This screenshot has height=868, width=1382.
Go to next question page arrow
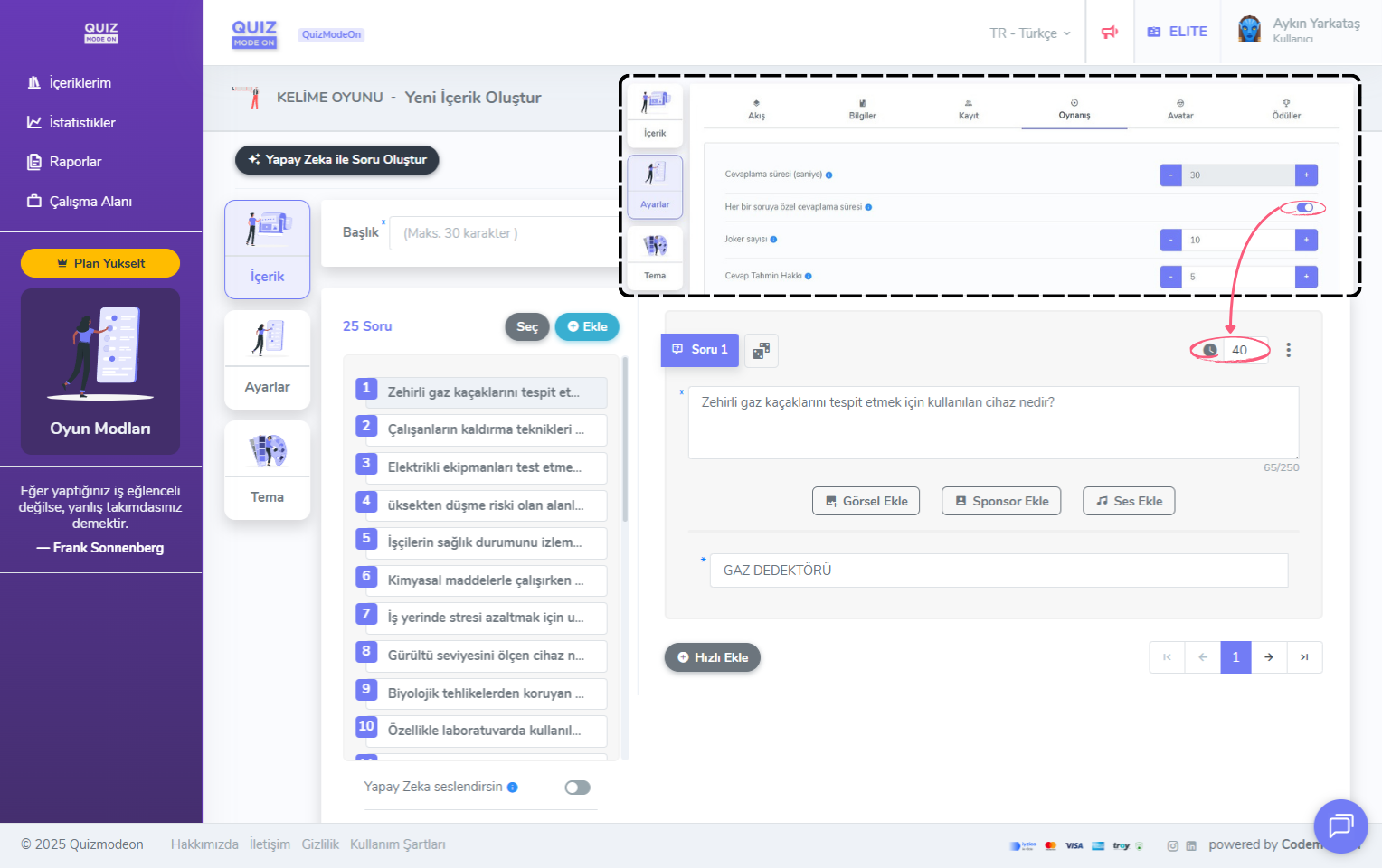point(1269,657)
